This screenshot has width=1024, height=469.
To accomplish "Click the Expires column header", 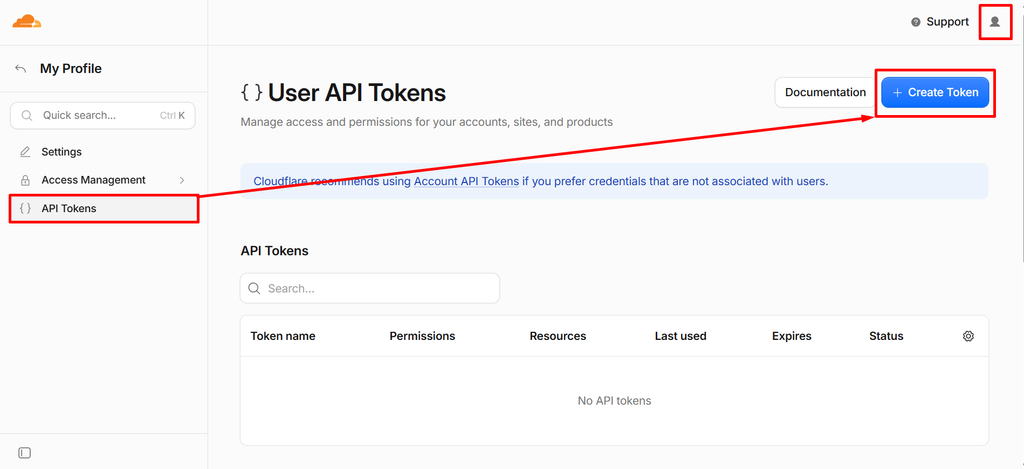I will pos(792,336).
